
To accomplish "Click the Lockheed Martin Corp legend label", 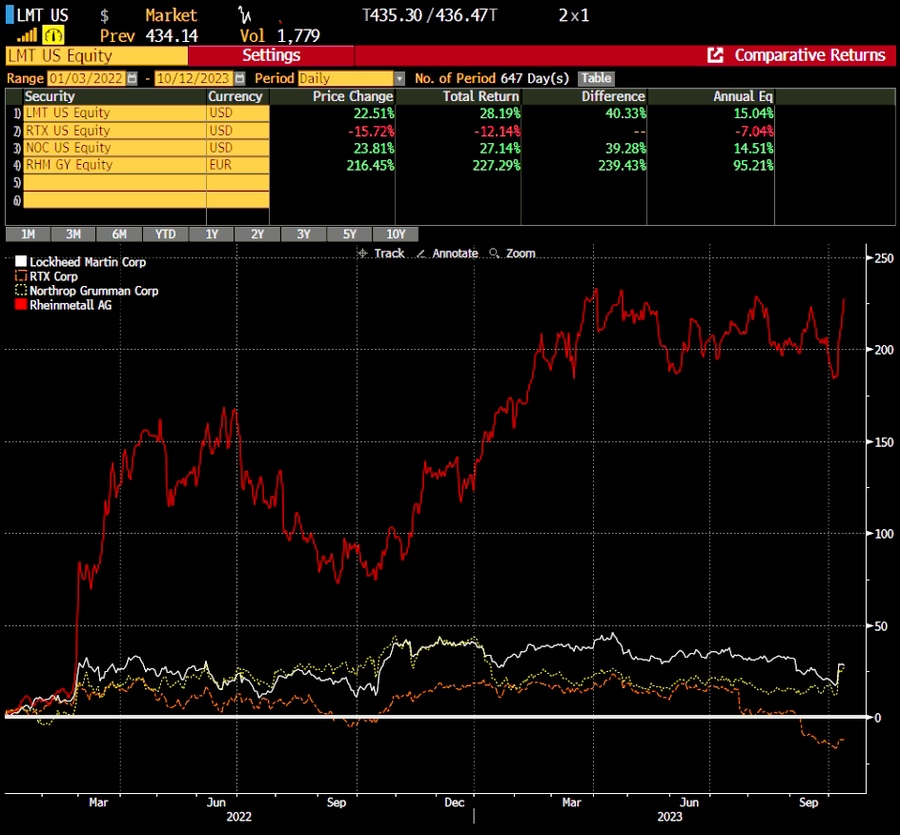I will (x=88, y=262).
